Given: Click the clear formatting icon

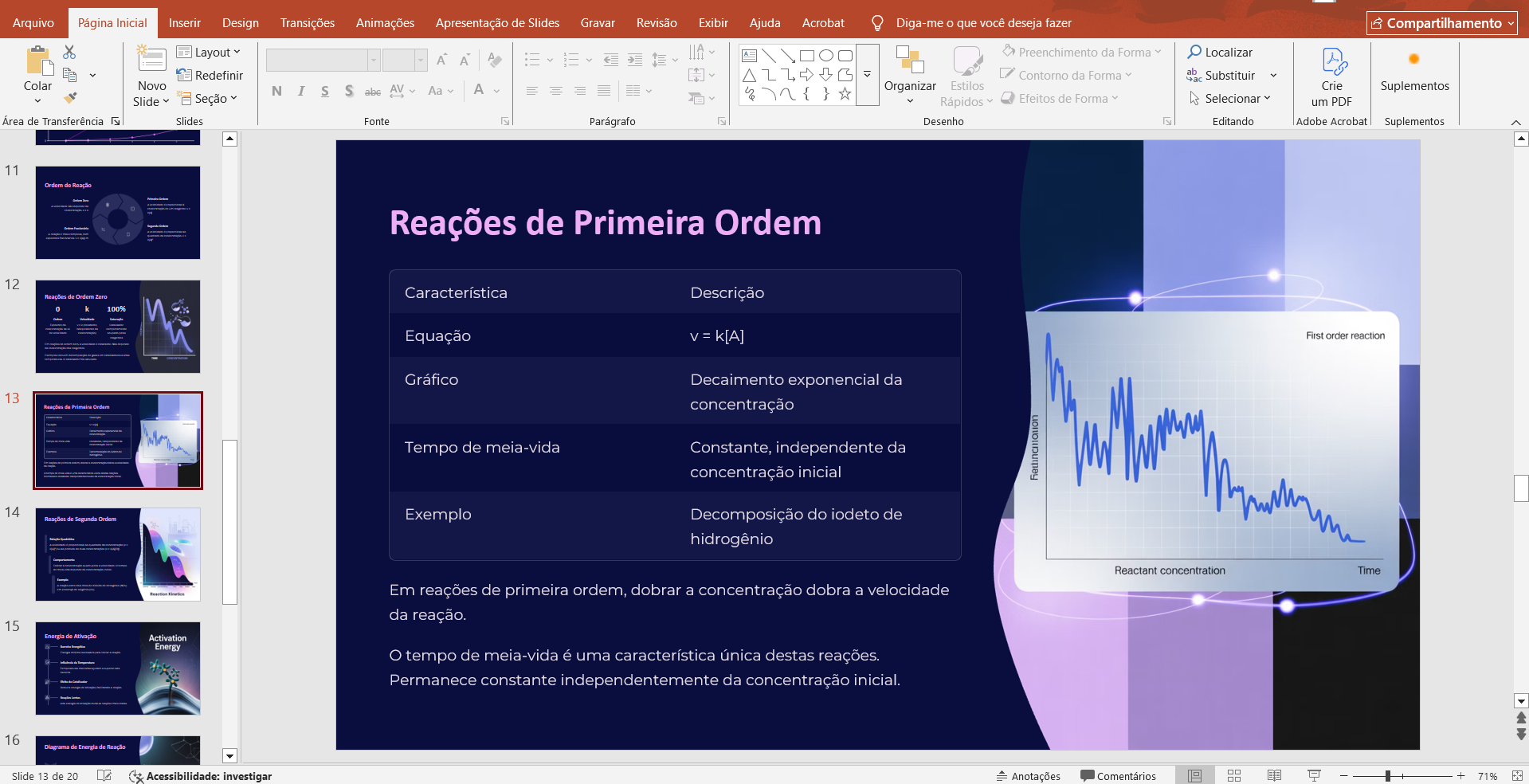Looking at the screenshot, I should pyautogui.click(x=494, y=60).
